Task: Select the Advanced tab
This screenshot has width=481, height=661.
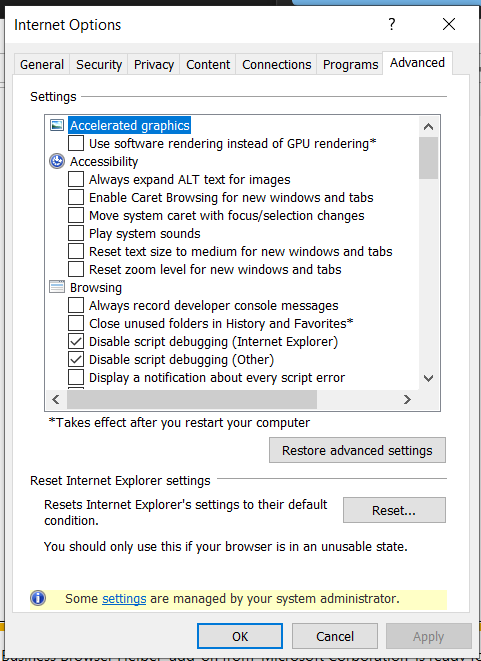Action: (x=417, y=63)
